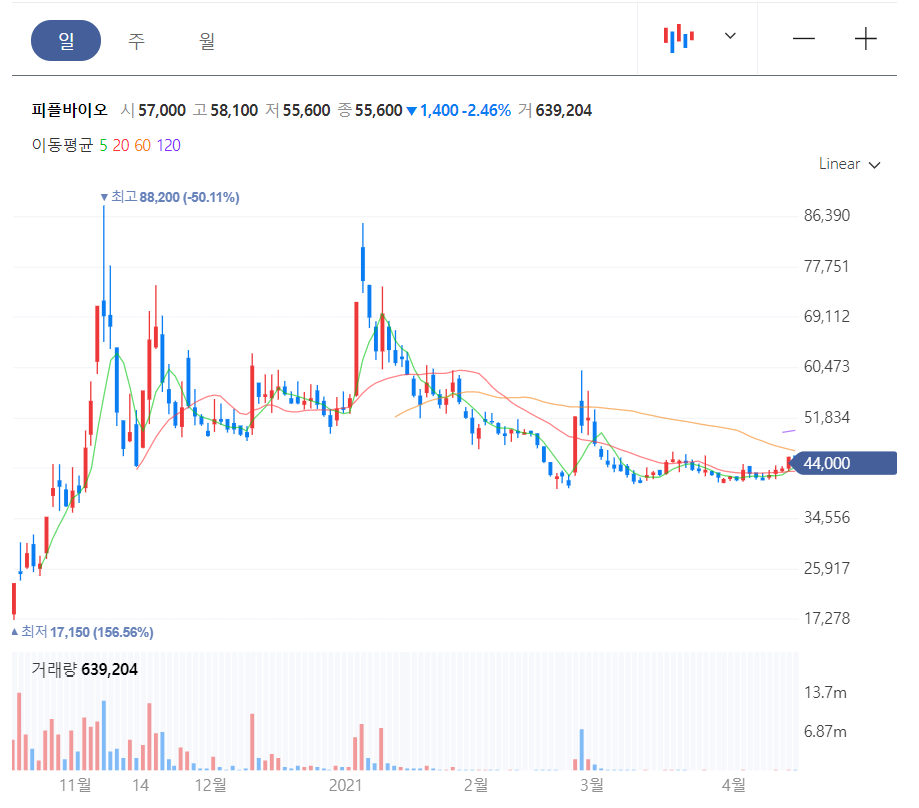
Task: Zoom out chart with minus button
Action: point(804,39)
